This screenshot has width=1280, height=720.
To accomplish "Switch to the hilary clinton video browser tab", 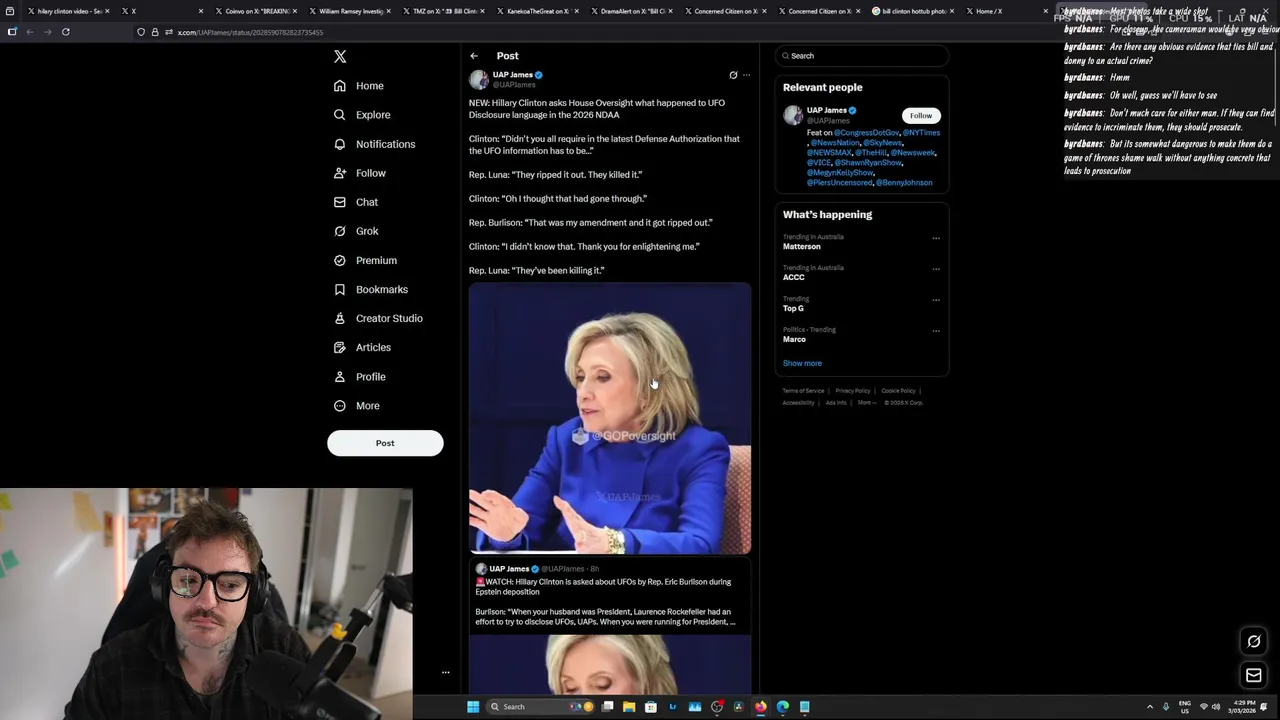I will coord(70,11).
